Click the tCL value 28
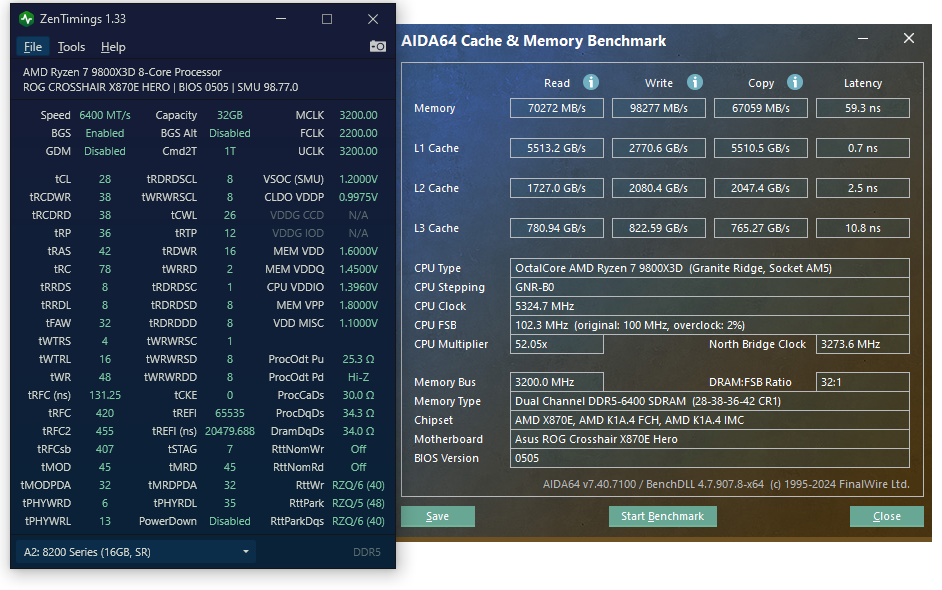Screen dimensions: 942x590 [105, 179]
